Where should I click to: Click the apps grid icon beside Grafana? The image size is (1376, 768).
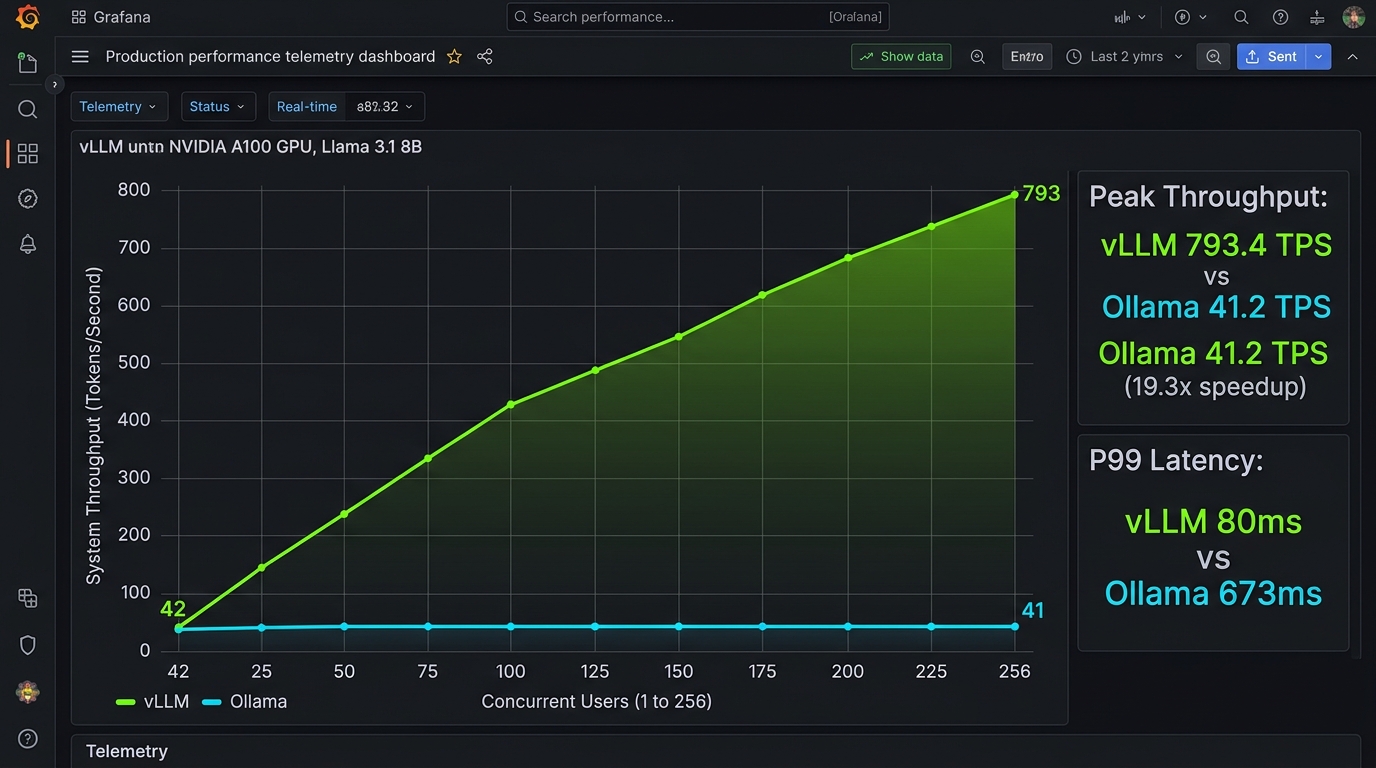tap(79, 17)
